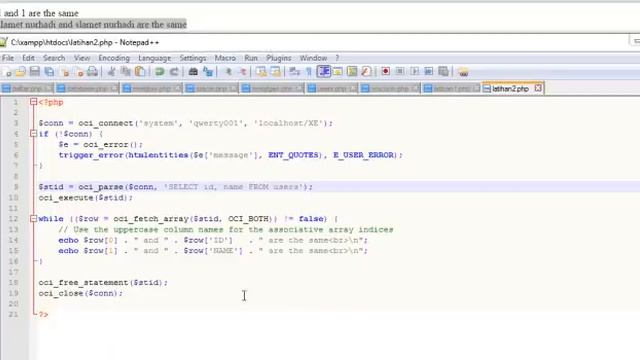Click the closing ?> tag on line 21
Image resolution: width=640 pixels, height=360 pixels.
(43, 314)
